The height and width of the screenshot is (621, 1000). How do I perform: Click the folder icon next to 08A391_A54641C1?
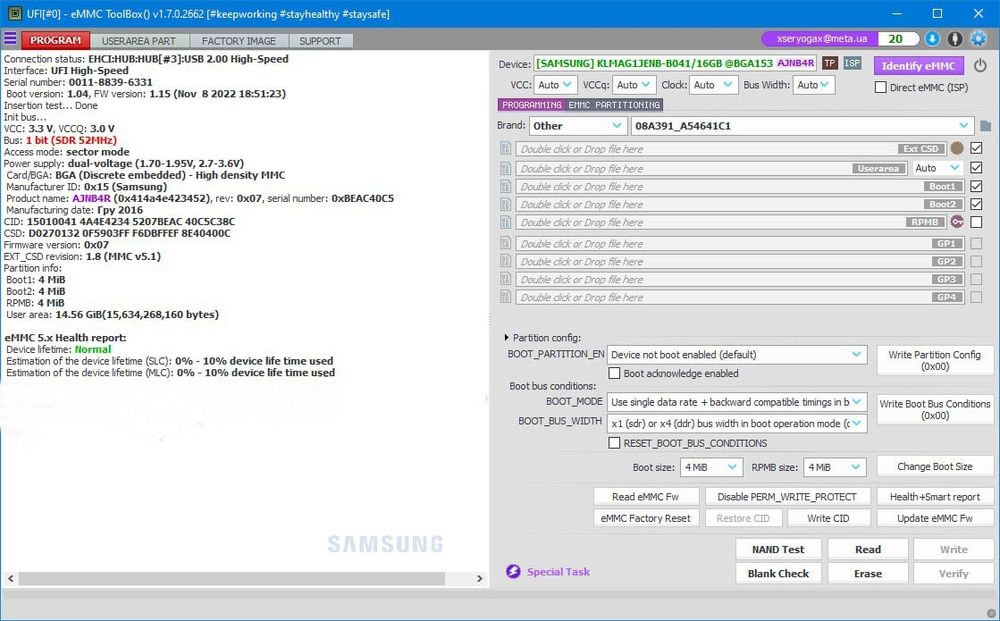[985, 126]
